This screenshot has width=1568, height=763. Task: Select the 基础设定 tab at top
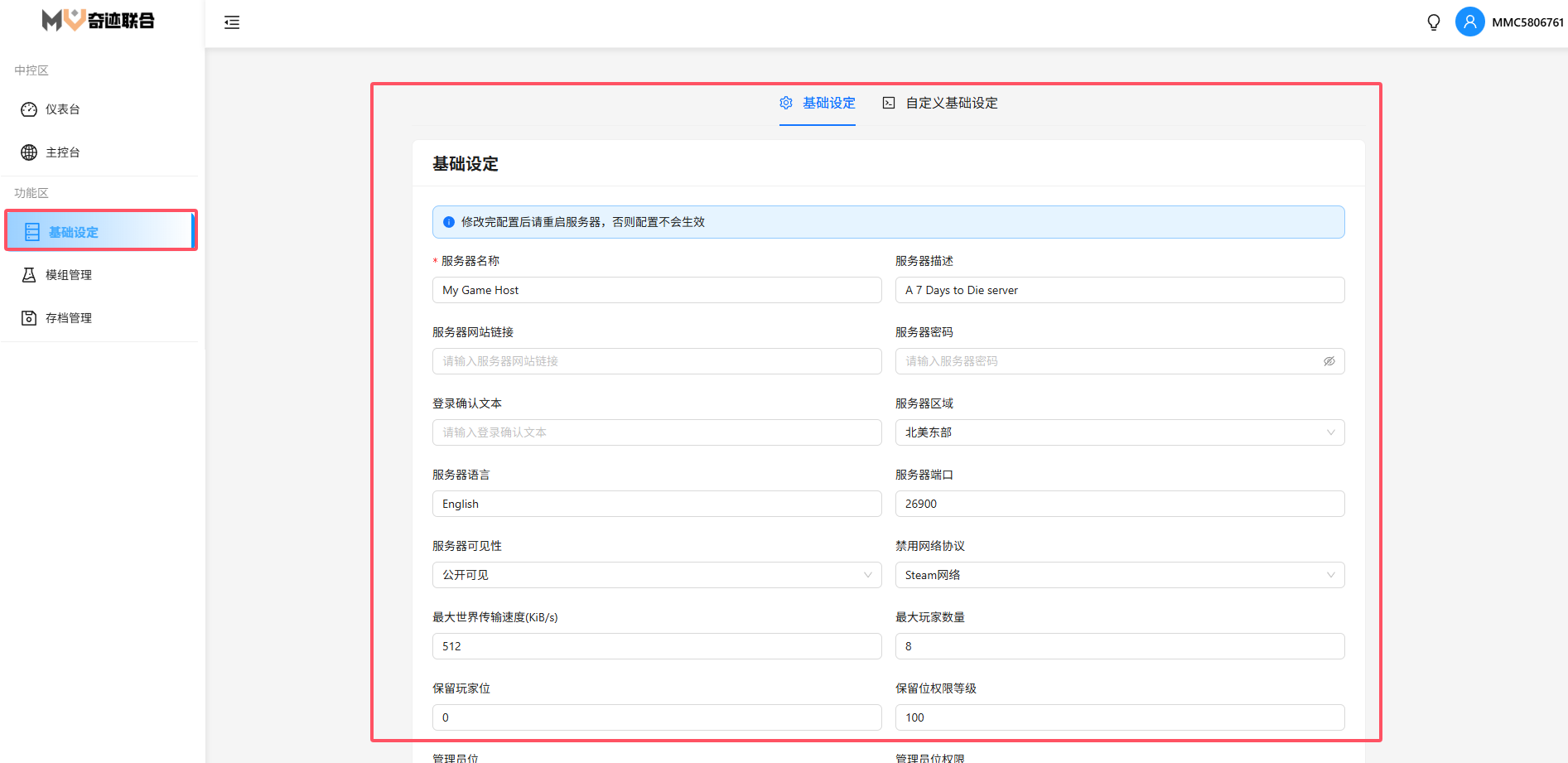click(x=818, y=104)
